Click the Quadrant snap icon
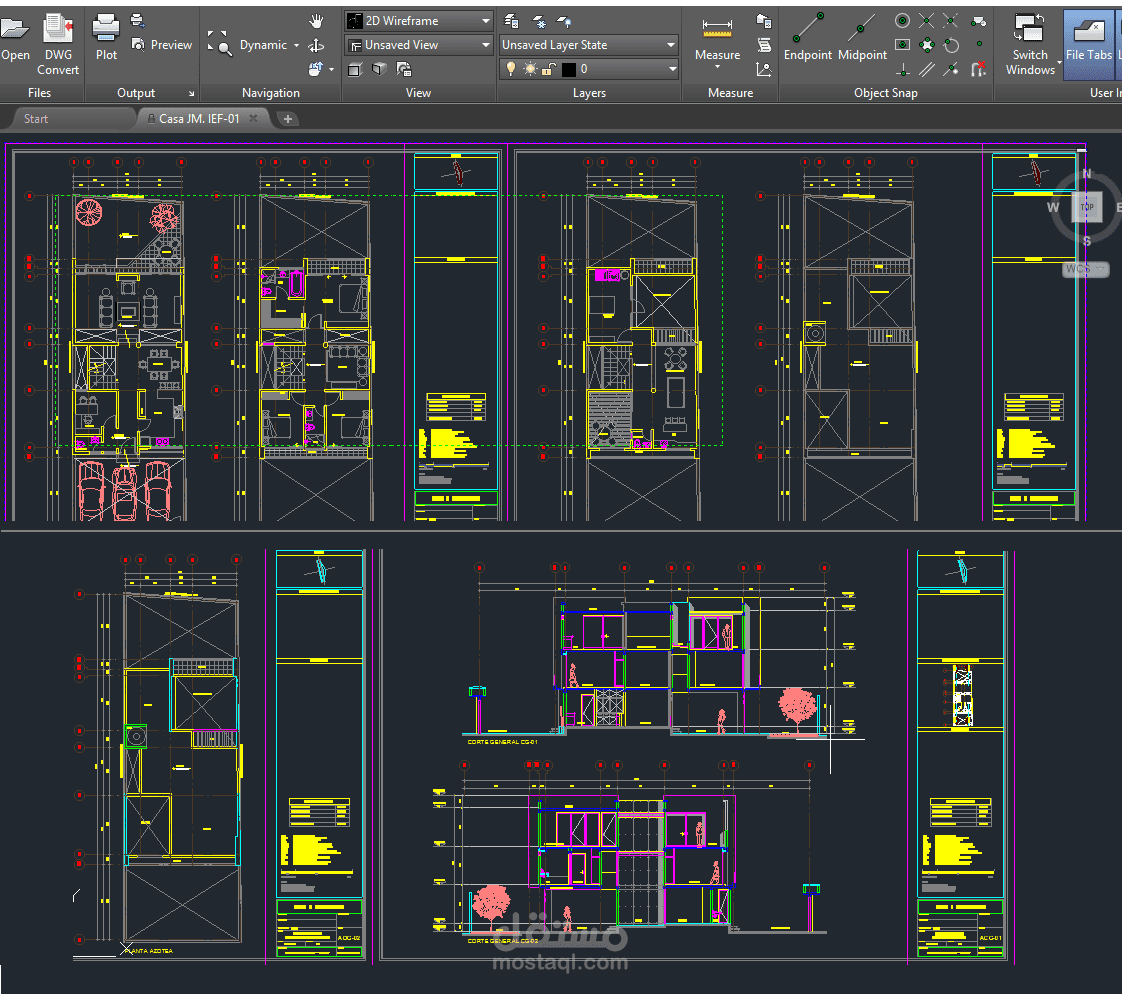Viewport: 1122px width, 994px height. [927, 45]
